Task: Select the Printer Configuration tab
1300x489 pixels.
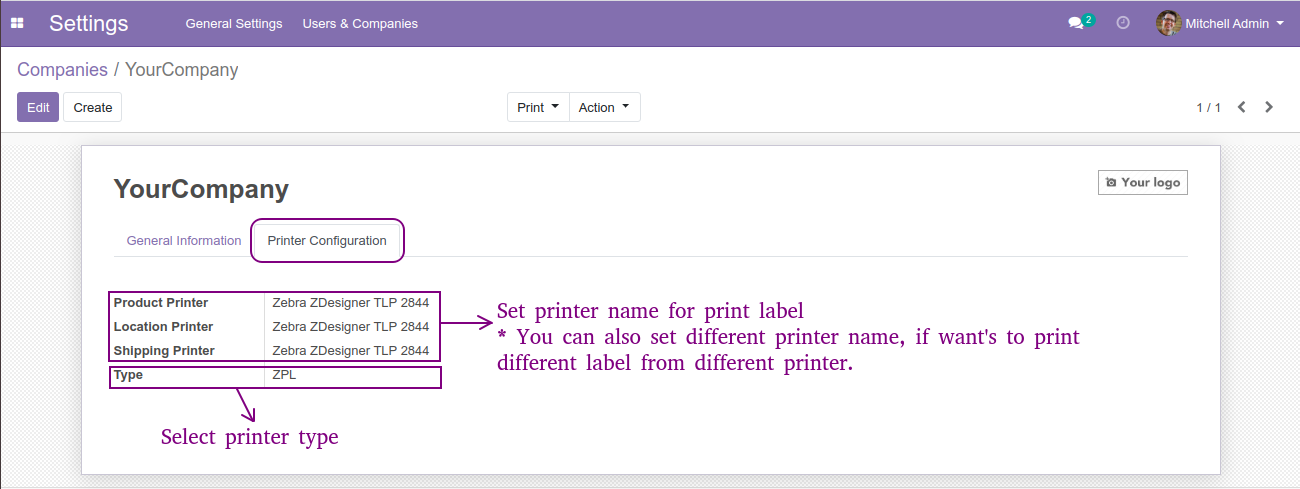Action: pos(327,241)
